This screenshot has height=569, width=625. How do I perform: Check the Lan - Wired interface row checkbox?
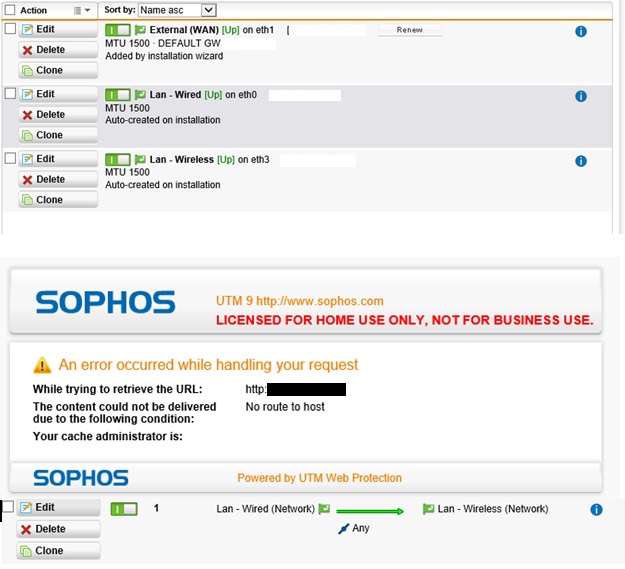10,94
